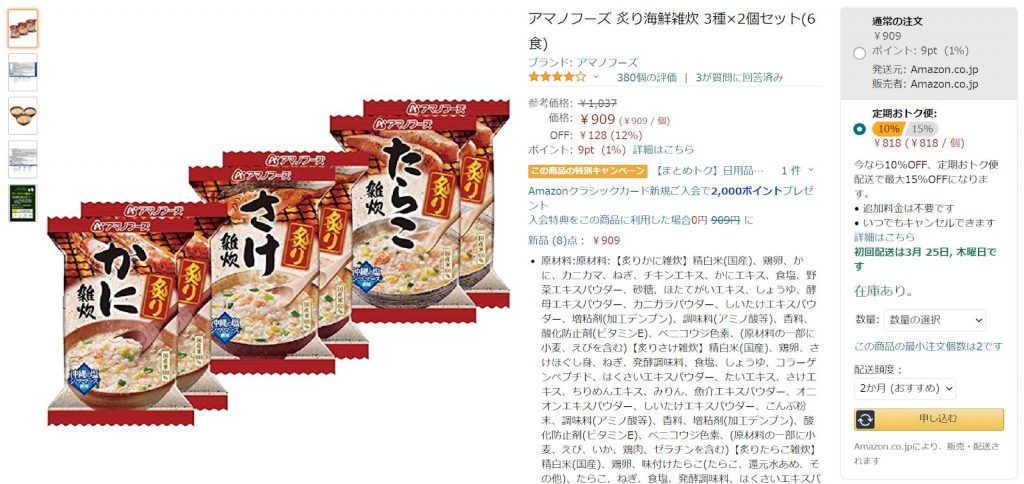1024x484 pixels.
Task: Select fourth thumbnail with nutrition text
Action: [x=23, y=159]
